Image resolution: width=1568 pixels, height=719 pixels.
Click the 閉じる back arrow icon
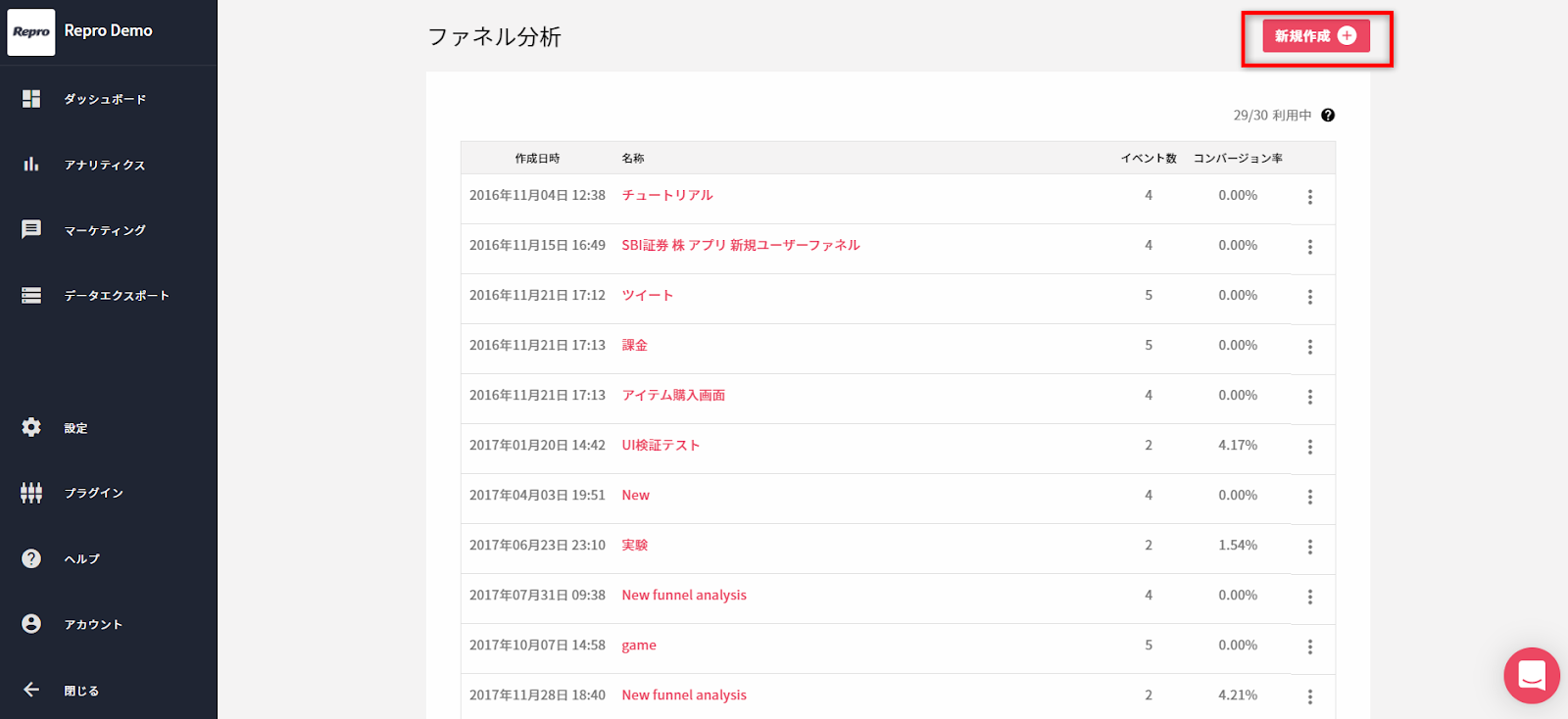31,690
